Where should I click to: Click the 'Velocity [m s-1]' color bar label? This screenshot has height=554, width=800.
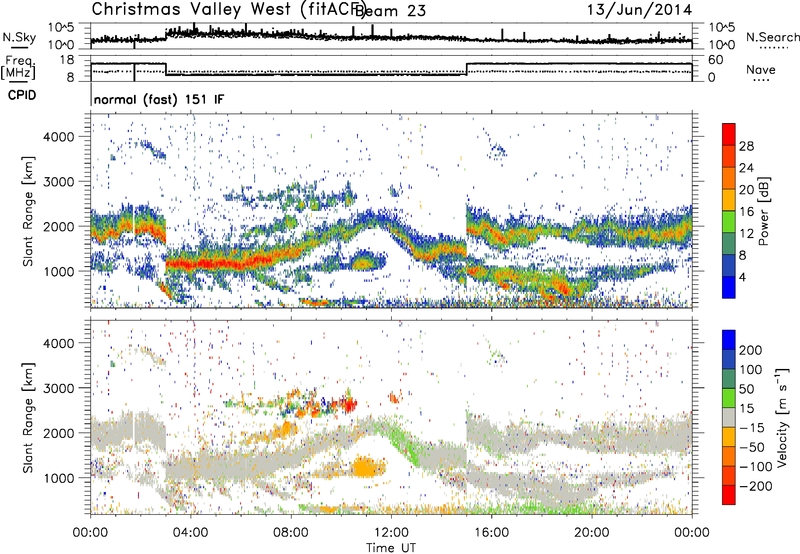782,418
